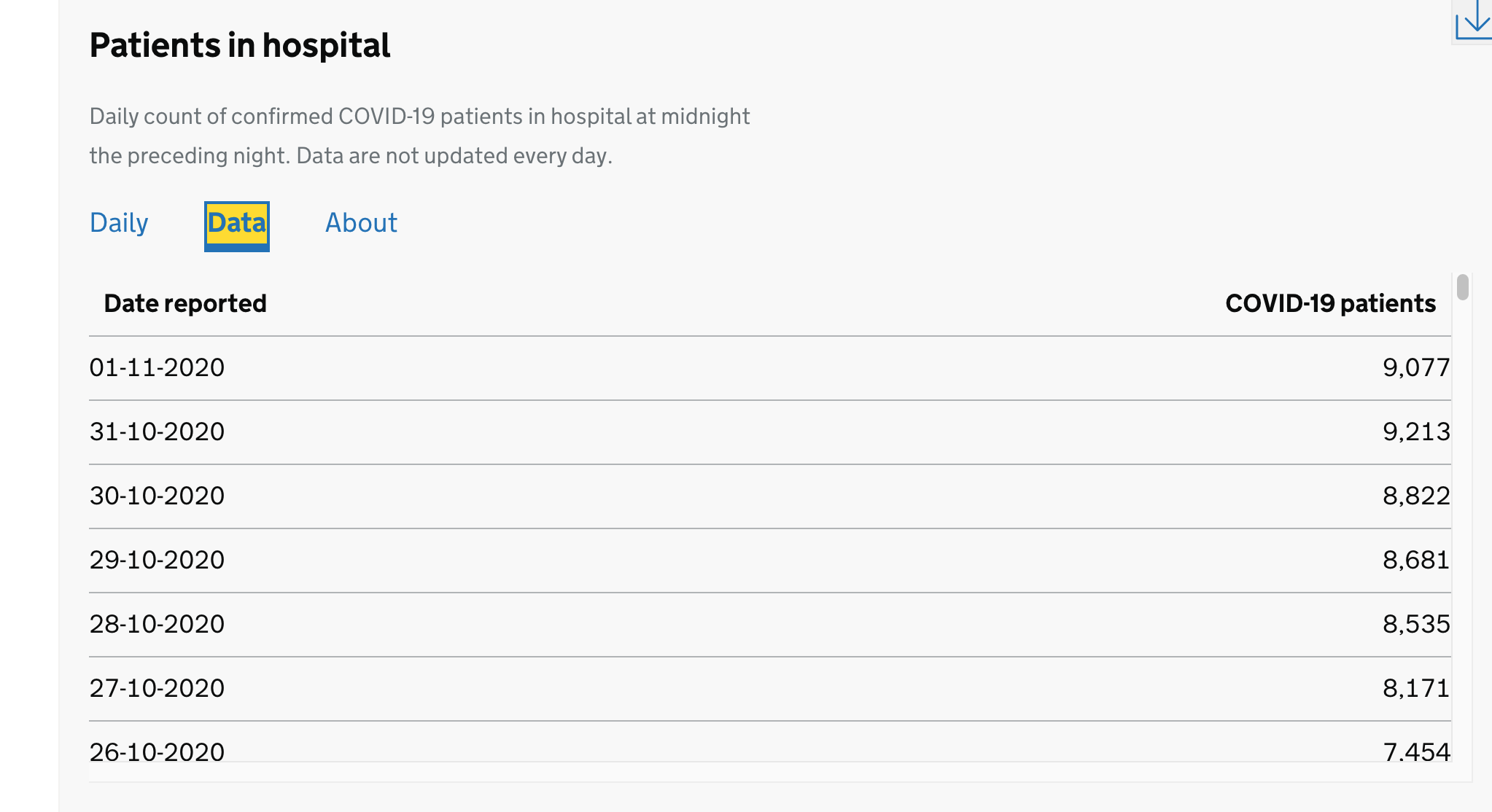This screenshot has height=812, width=1492.
Task: Click the download icon at top right
Action: [1473, 20]
